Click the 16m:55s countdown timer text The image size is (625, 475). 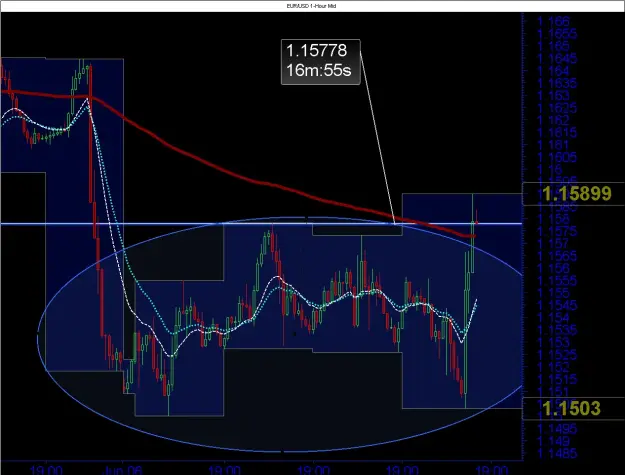click(x=318, y=70)
